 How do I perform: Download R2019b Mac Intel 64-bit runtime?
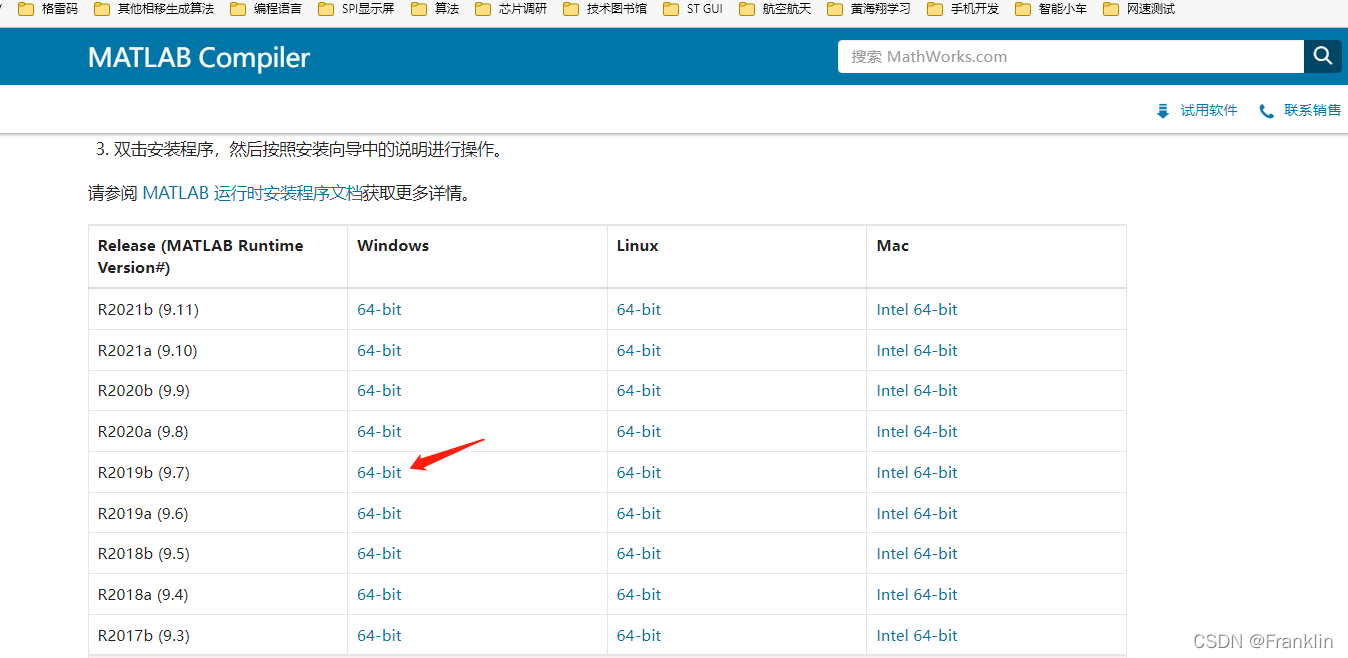(917, 473)
